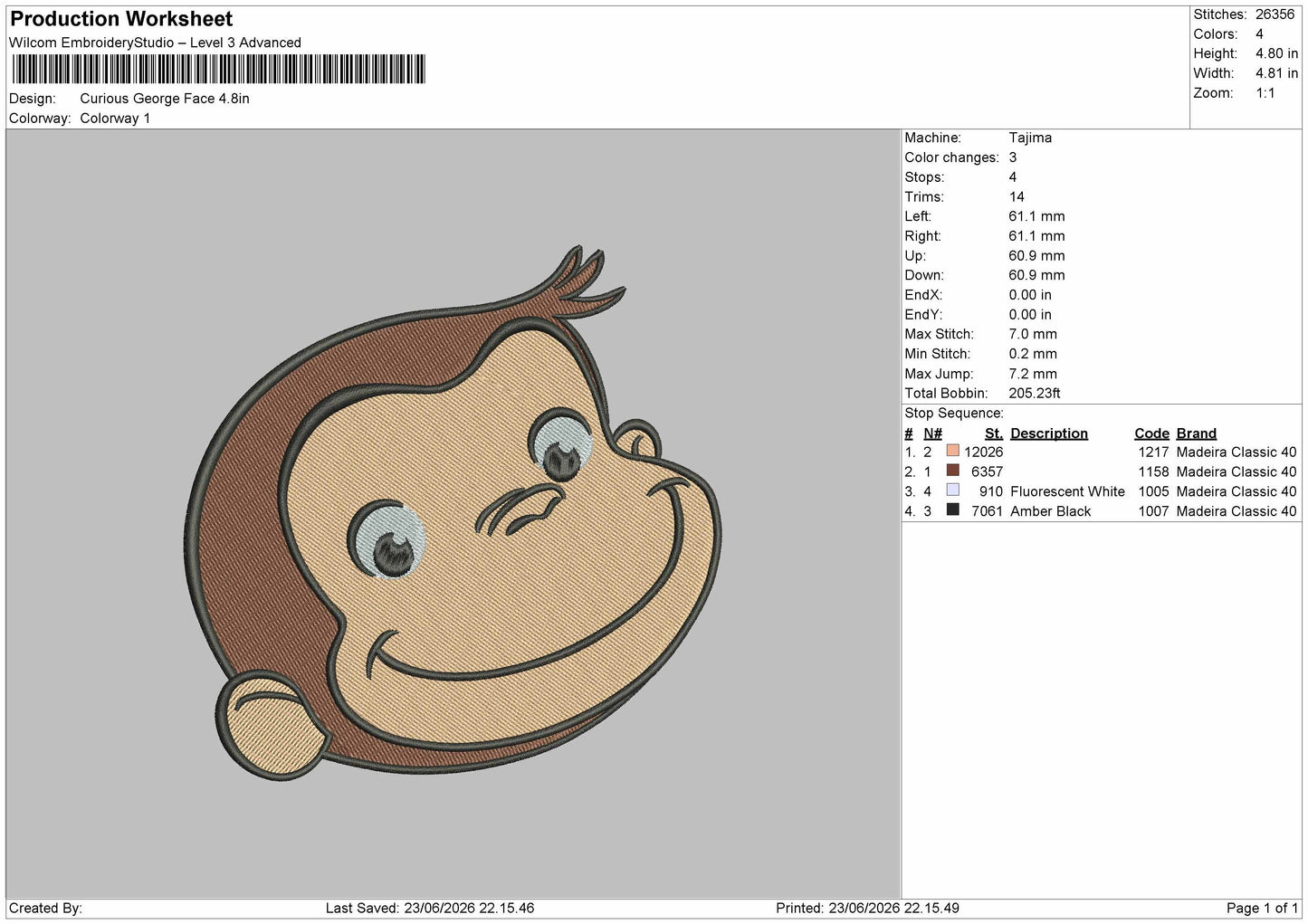Click the stitch count value 26356

(x=1275, y=14)
